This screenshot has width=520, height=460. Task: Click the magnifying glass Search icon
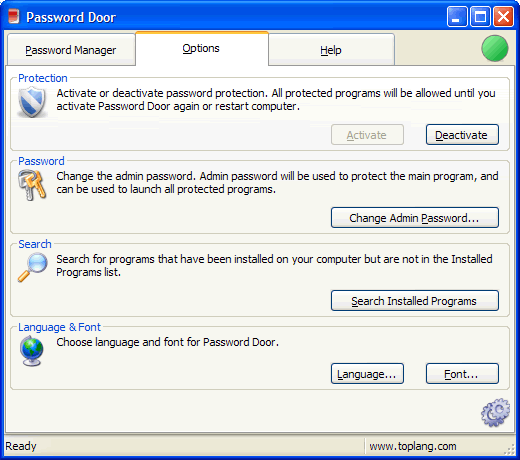click(x=32, y=267)
